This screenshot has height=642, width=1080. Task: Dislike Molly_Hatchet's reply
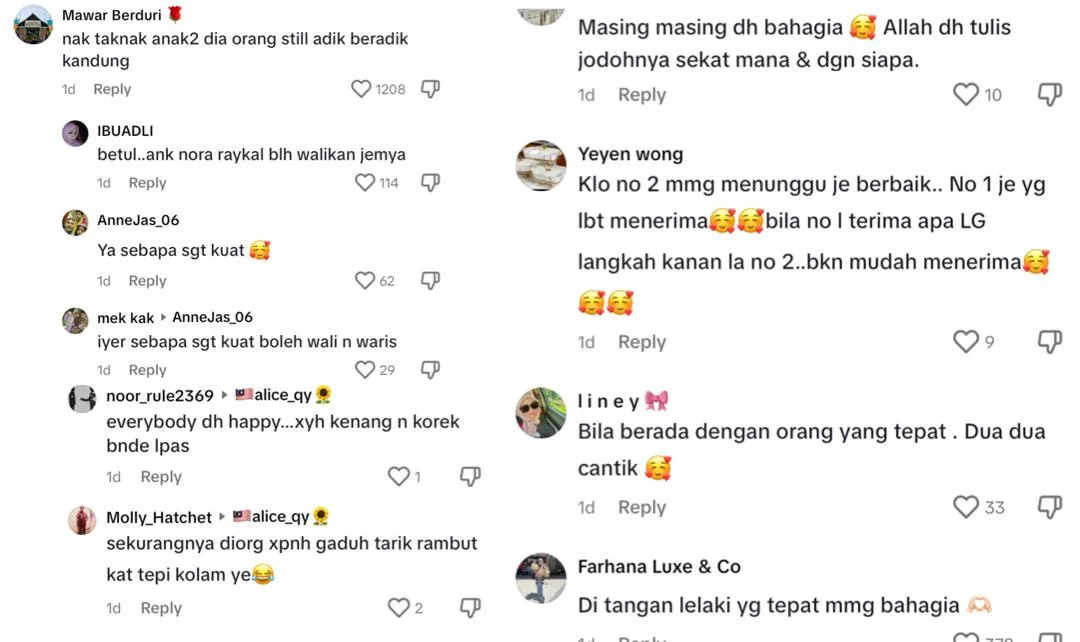[470, 608]
